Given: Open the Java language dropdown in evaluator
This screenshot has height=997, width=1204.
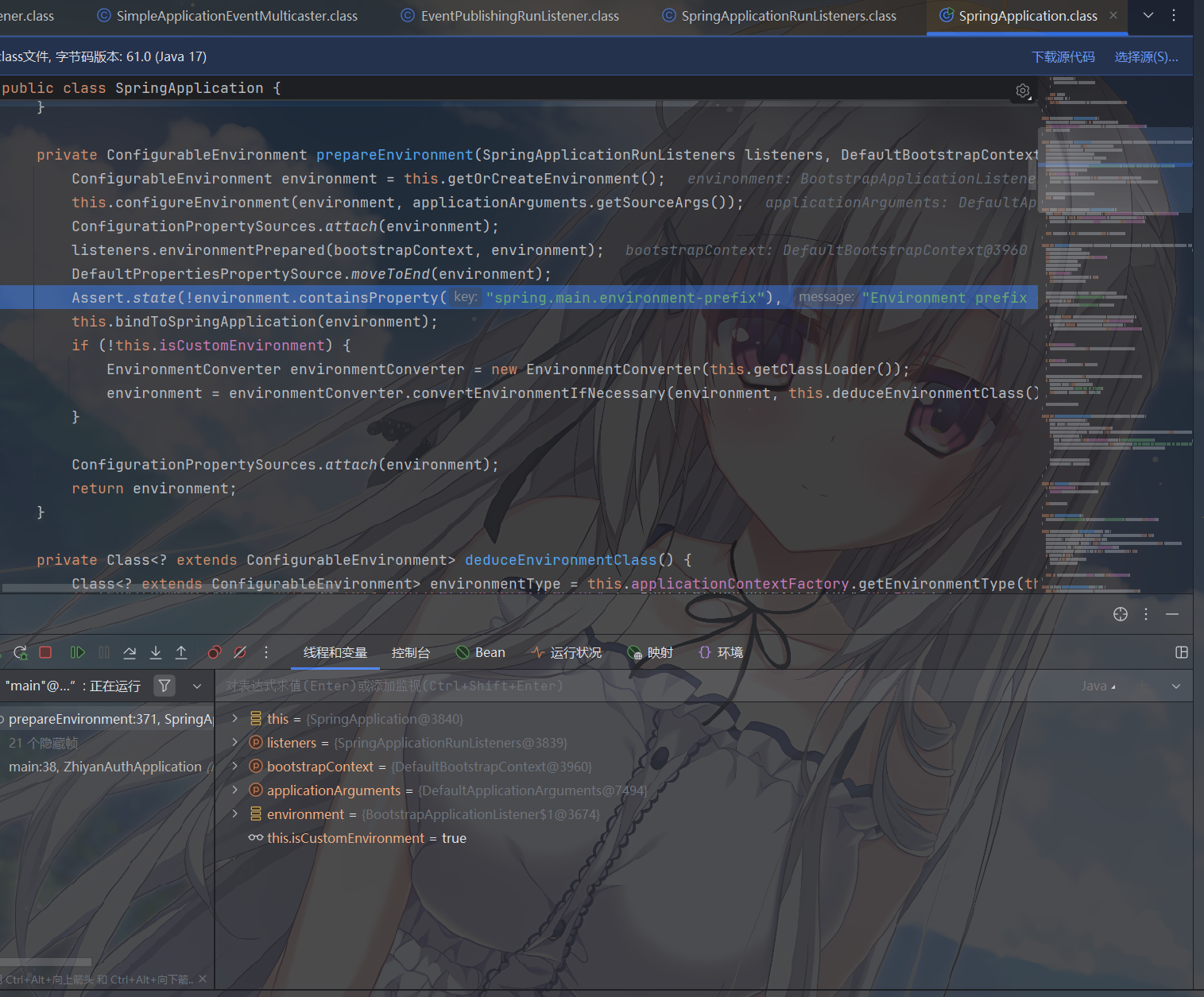Looking at the screenshot, I should (x=1098, y=686).
